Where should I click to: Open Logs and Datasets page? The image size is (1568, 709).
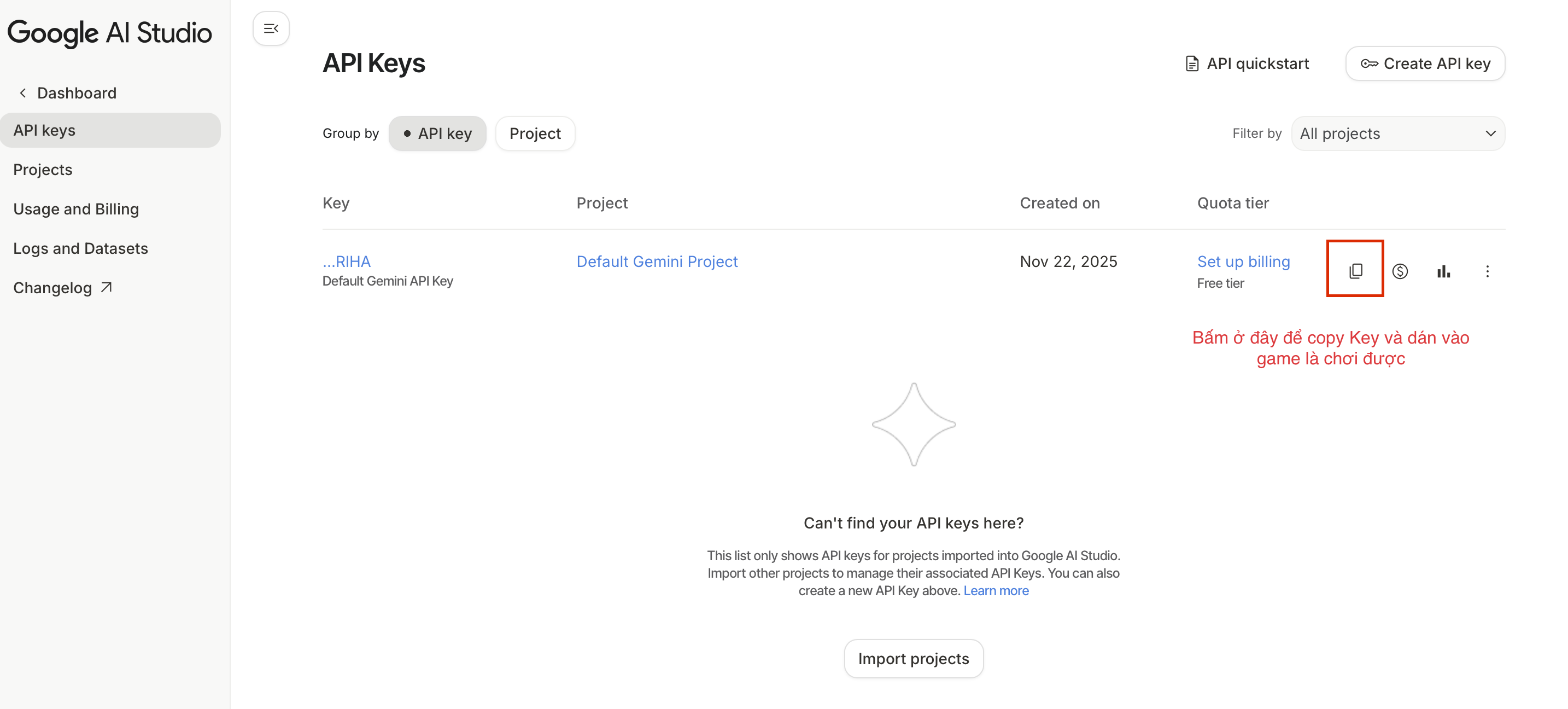point(80,248)
